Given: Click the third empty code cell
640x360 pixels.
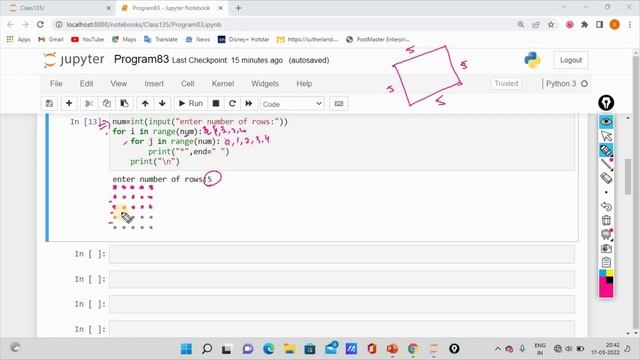Looking at the screenshot, I should point(342,304).
